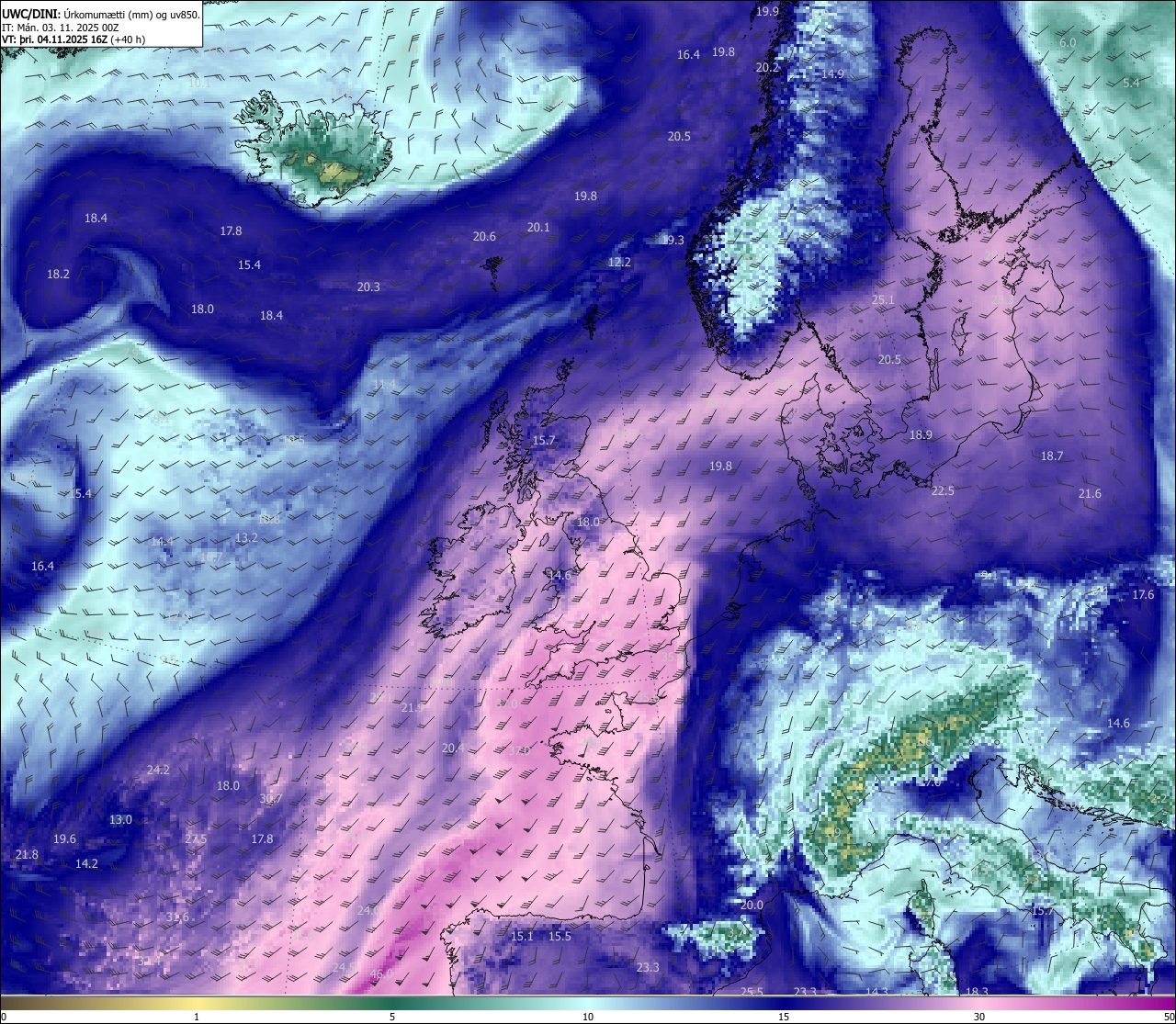This screenshot has width=1176, height=1024.
Task: Click the 19.9 value at the map top
Action: (767, 11)
